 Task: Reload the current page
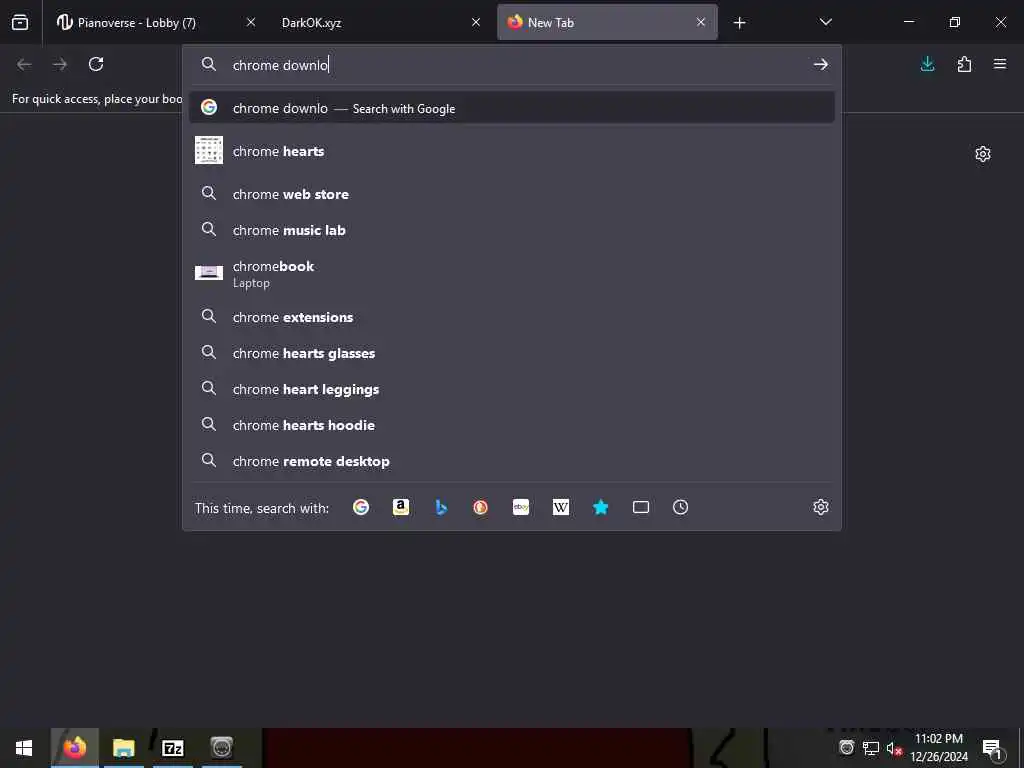click(x=96, y=64)
